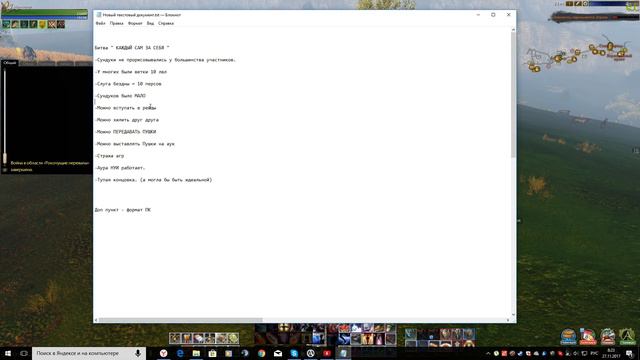The image size is (640, 360).
Task: Show hidden system tray icons chevron
Action: [x=488, y=353]
